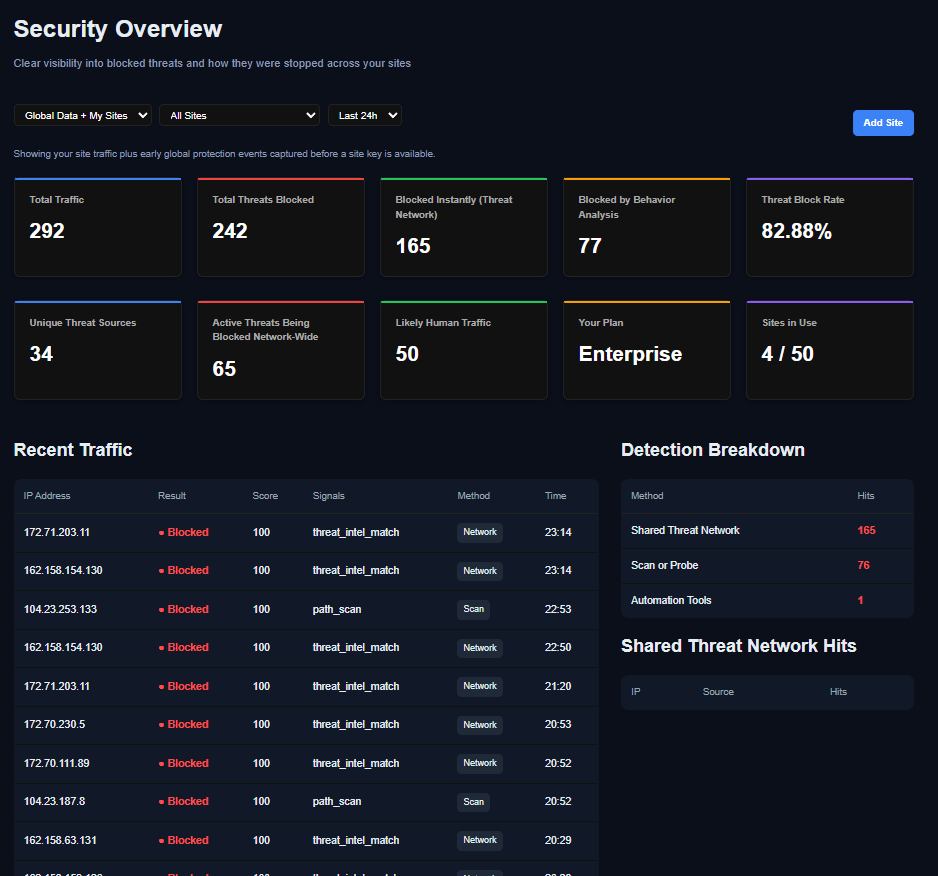Click the Shared Threat Network row
This screenshot has height=876, width=938.
pyautogui.click(x=768, y=531)
